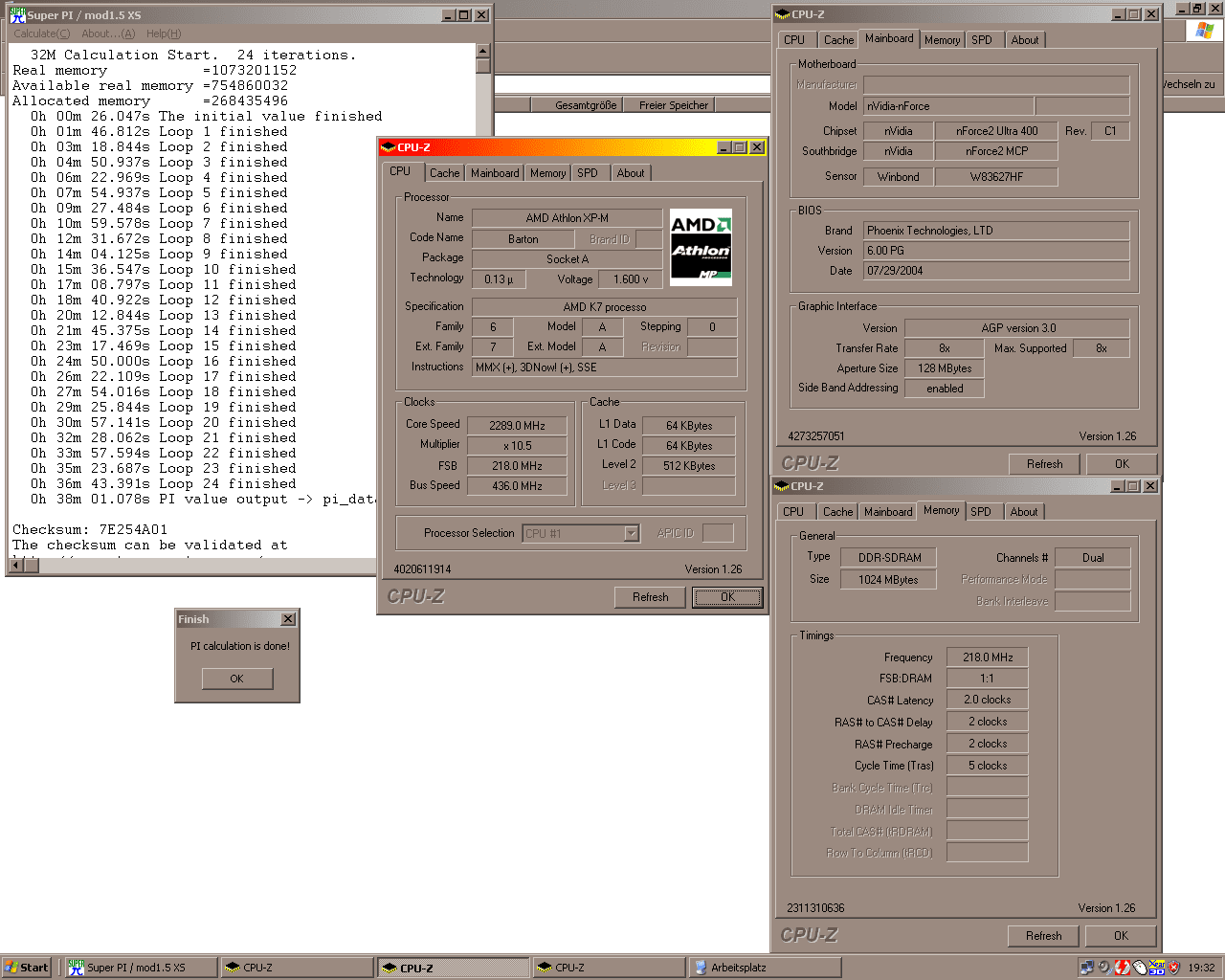Click the Memory CPU-Z window's title bar chip icon
Viewport: 1225px width, 980px height.
click(781, 486)
